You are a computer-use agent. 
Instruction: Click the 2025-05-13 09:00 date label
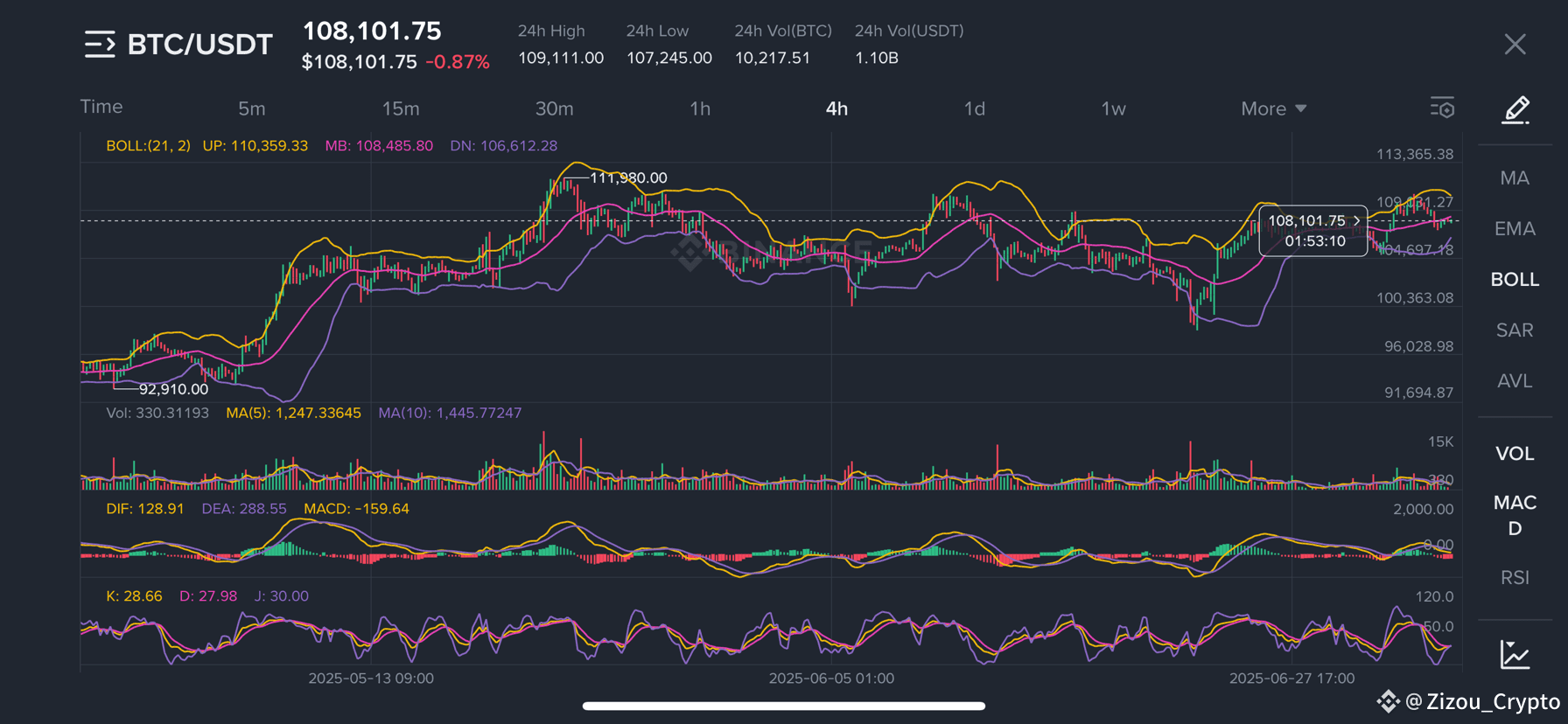tap(371, 679)
